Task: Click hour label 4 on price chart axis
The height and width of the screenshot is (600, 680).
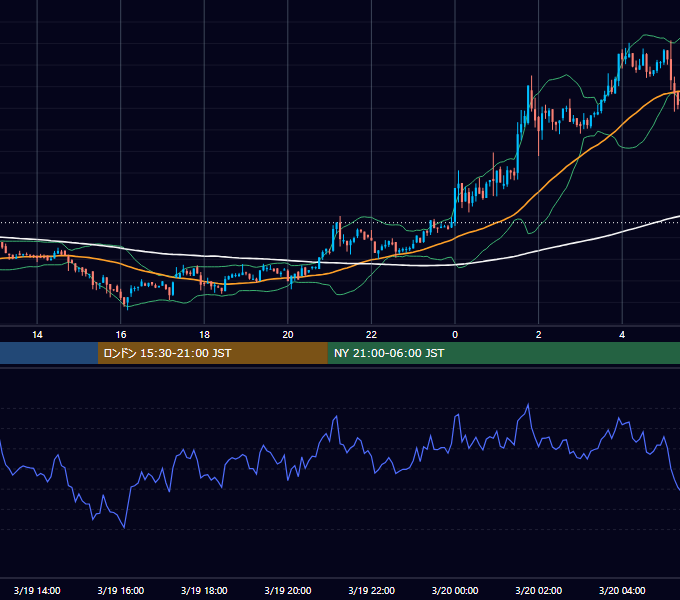Action: click(622, 335)
